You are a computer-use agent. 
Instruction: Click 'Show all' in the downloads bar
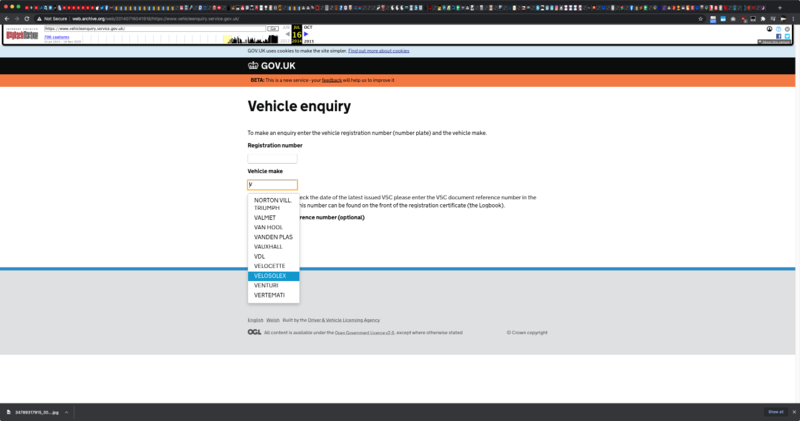click(x=774, y=412)
